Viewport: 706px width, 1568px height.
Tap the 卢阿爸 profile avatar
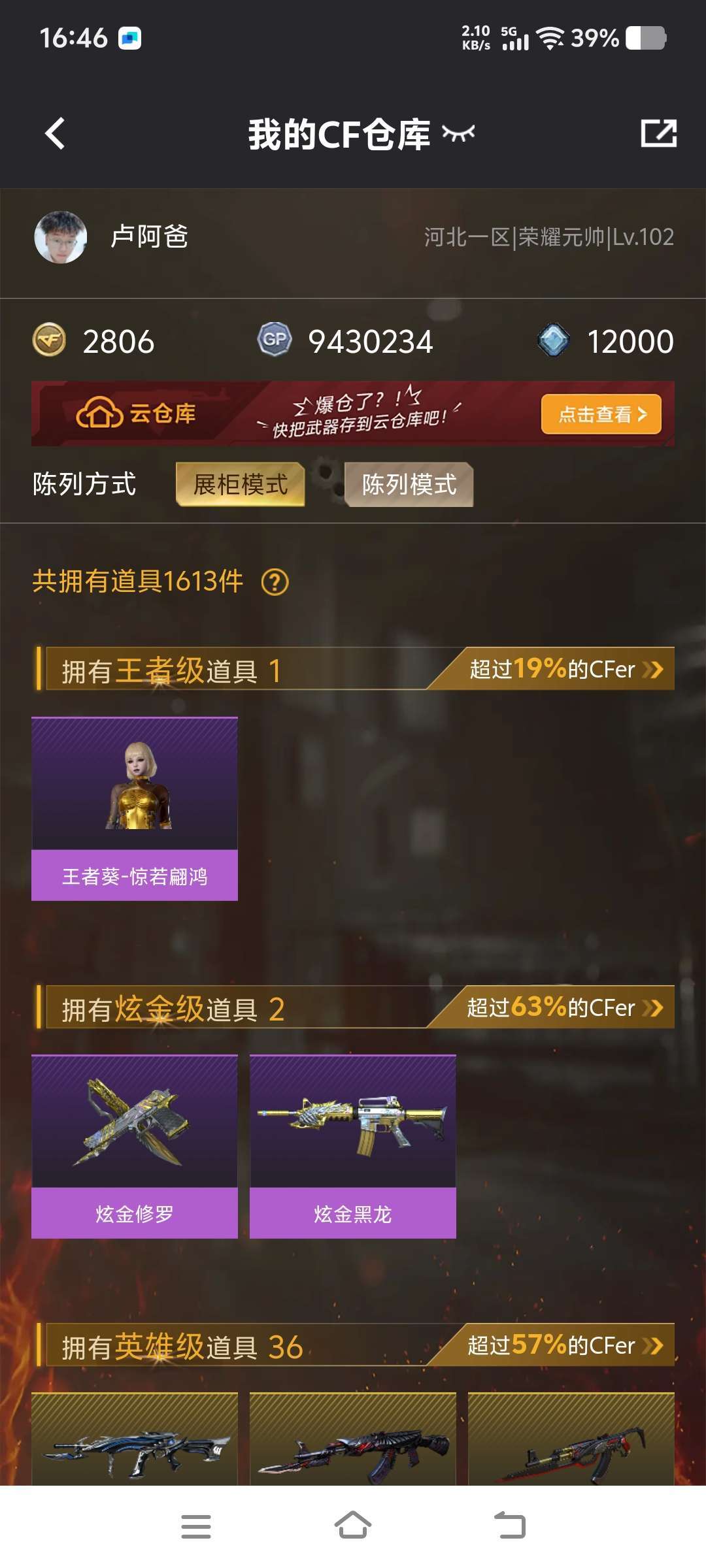point(61,237)
